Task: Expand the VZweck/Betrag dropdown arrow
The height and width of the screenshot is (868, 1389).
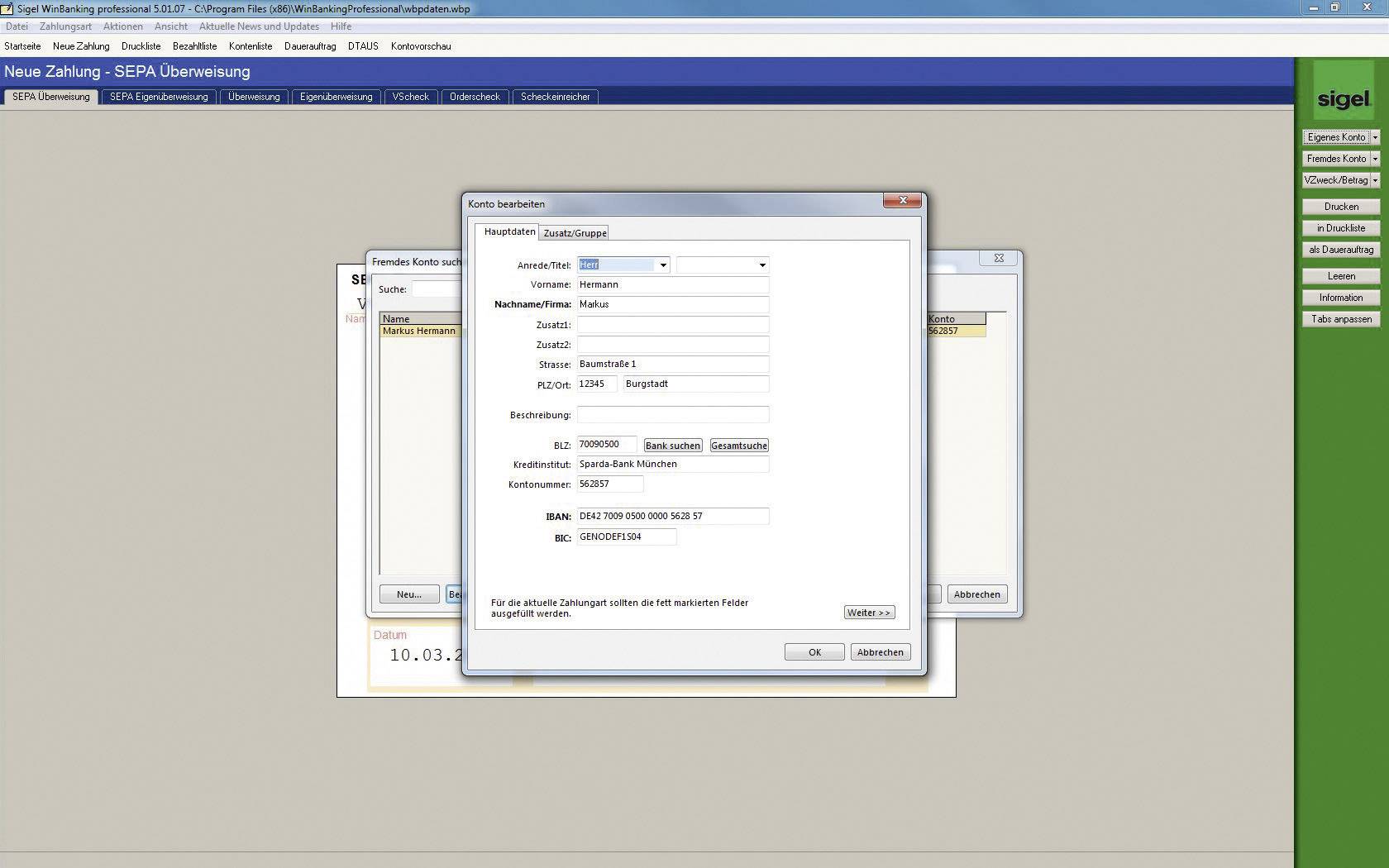Action: (1376, 179)
